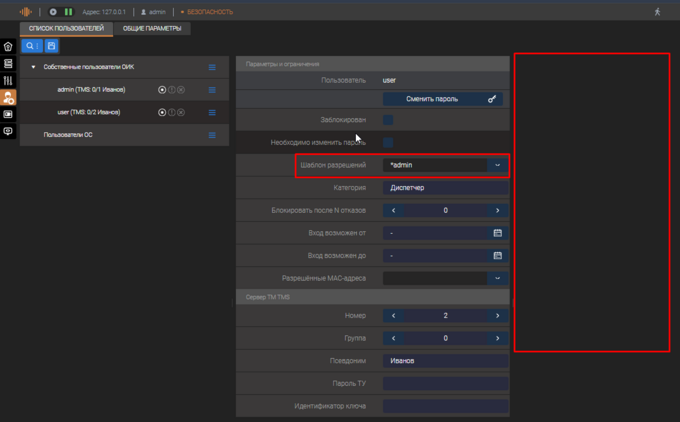
Task: Increase 'Блокировать после N отказов' value
Action: click(x=497, y=211)
